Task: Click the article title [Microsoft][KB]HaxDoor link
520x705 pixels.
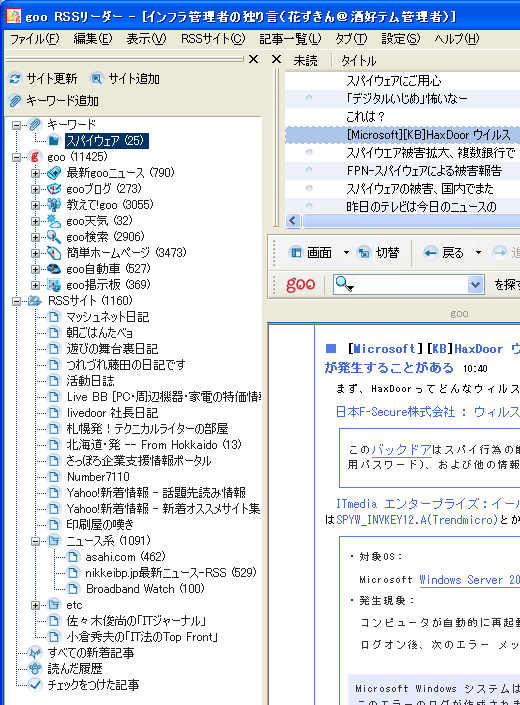Action: pos(422,358)
